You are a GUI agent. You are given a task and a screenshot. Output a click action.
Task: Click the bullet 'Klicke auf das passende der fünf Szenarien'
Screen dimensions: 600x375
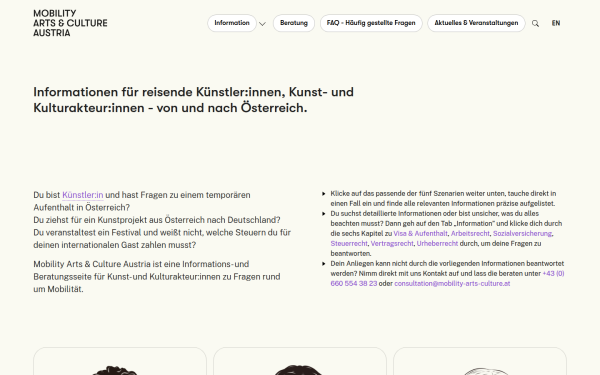click(x=443, y=199)
